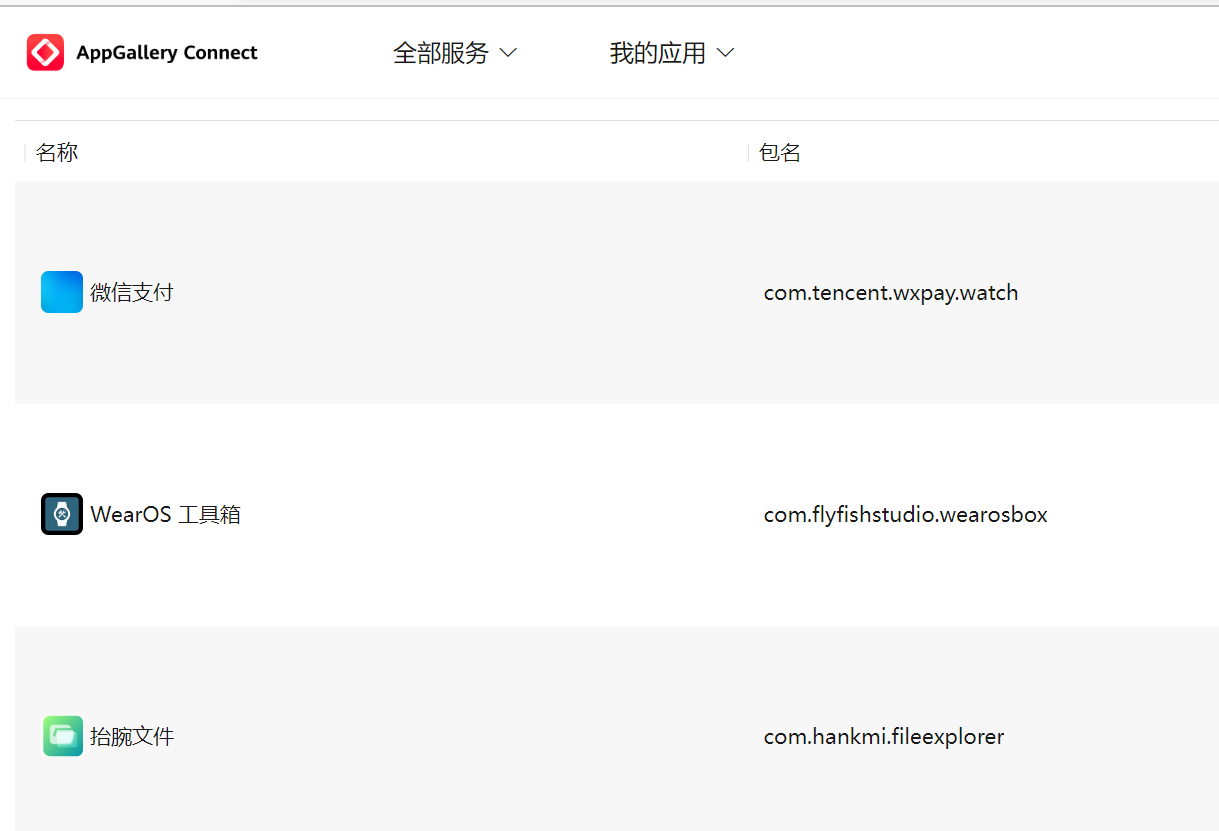1219x831 pixels.
Task: Select the 抬腕文件 app name
Action: click(x=132, y=737)
